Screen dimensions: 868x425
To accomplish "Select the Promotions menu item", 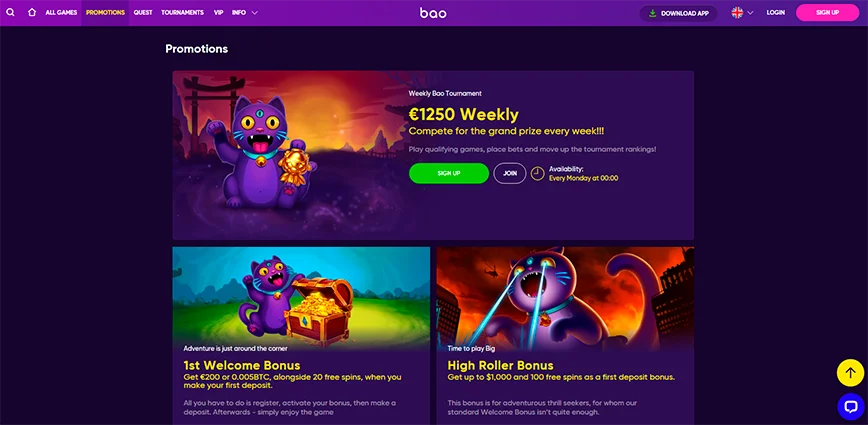I will (x=105, y=12).
